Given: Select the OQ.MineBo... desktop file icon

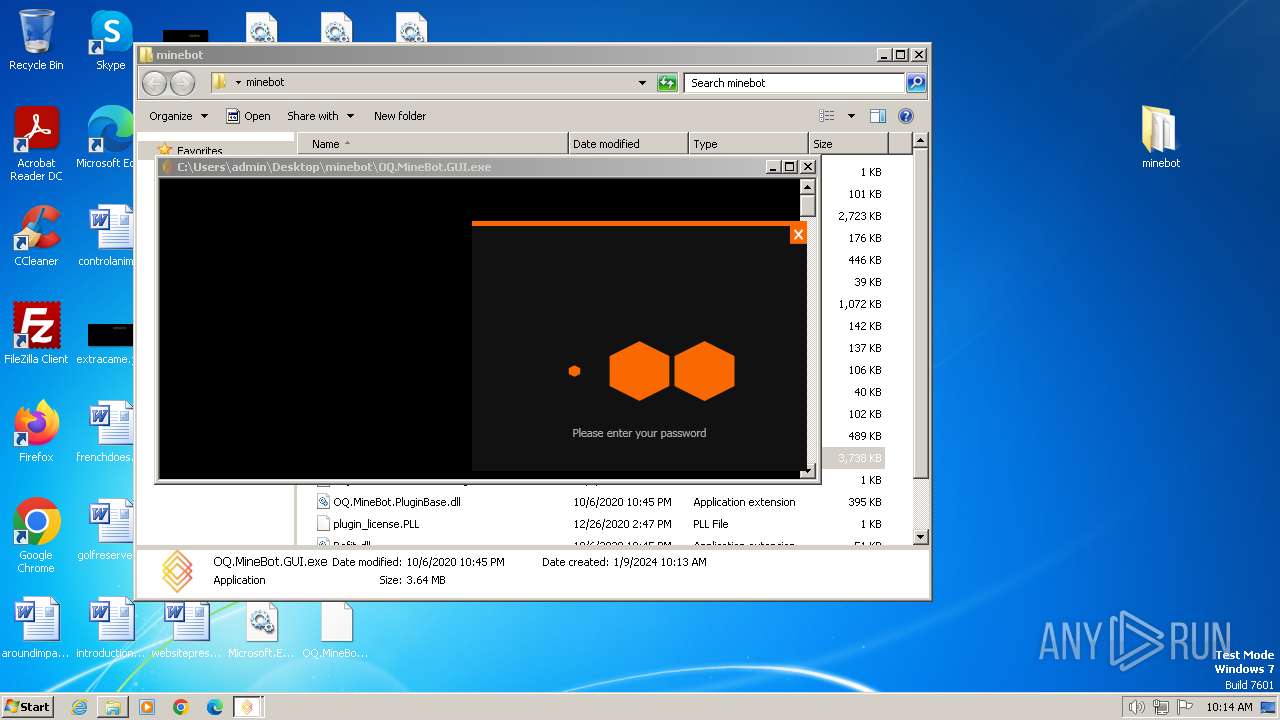Looking at the screenshot, I should (x=336, y=628).
